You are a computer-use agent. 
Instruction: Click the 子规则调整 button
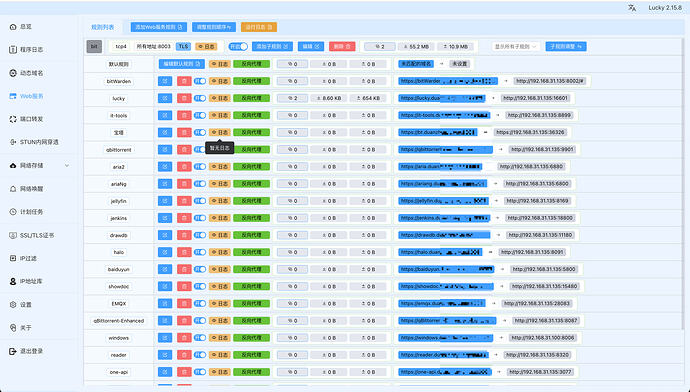[566, 46]
